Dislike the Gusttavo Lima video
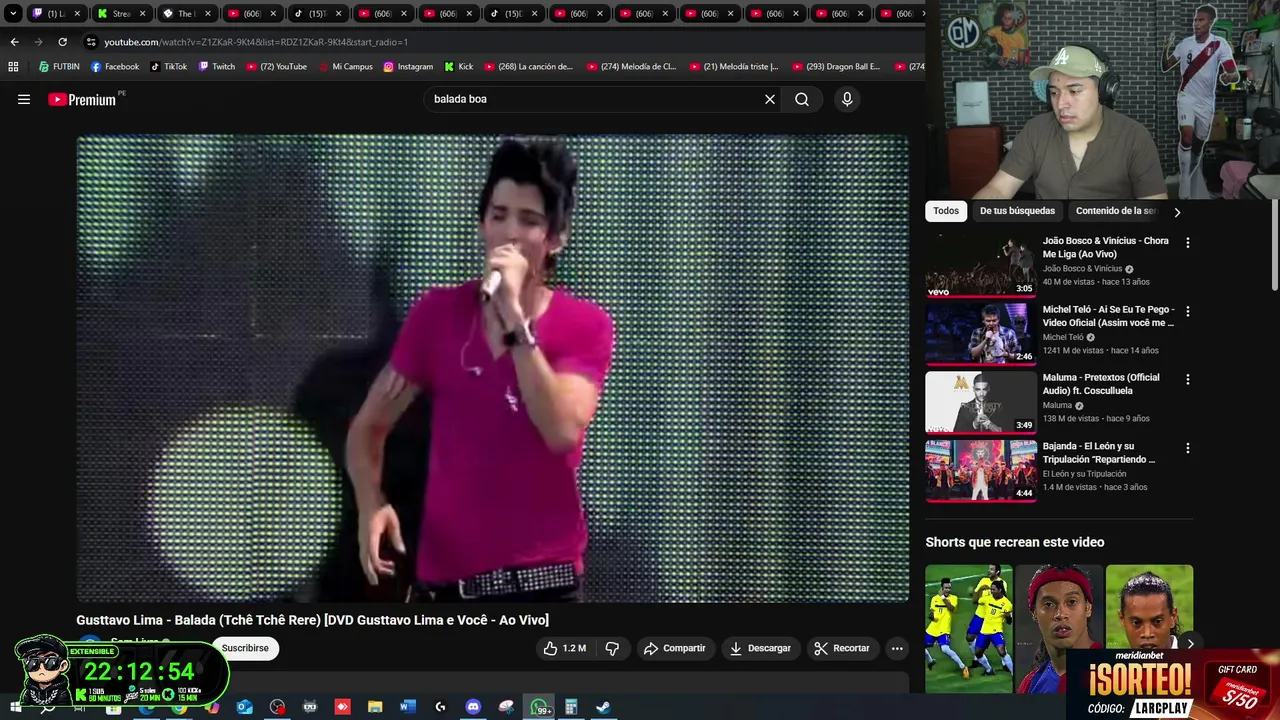The height and width of the screenshot is (720, 1280). 612,648
